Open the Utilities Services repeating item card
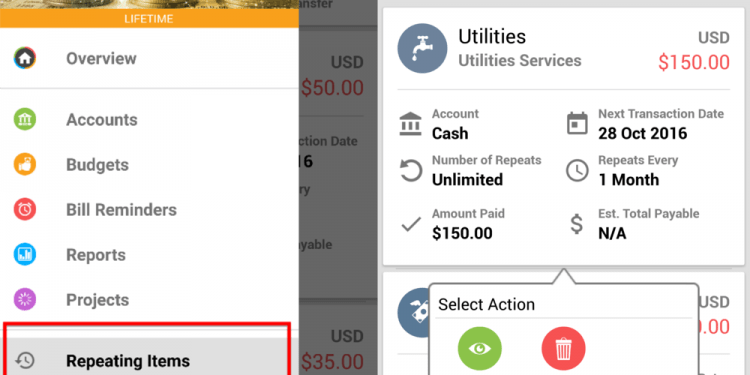The image size is (750, 375). (564, 136)
